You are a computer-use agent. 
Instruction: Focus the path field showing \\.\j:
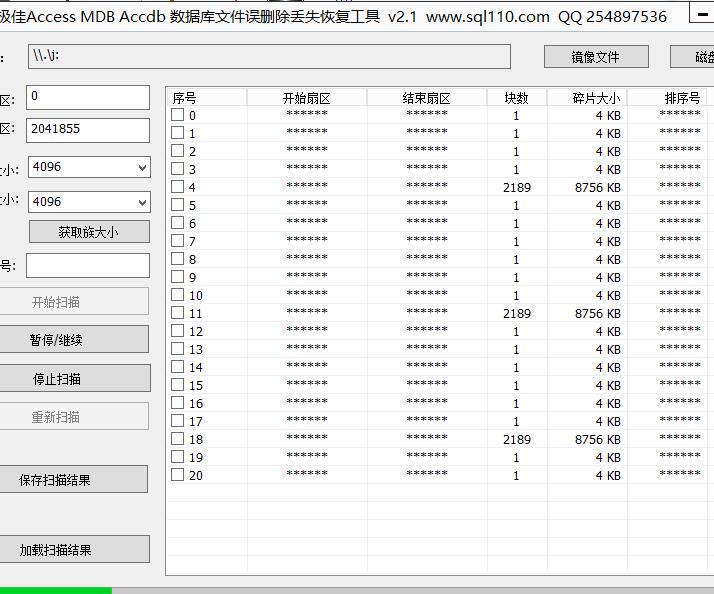click(x=269, y=56)
